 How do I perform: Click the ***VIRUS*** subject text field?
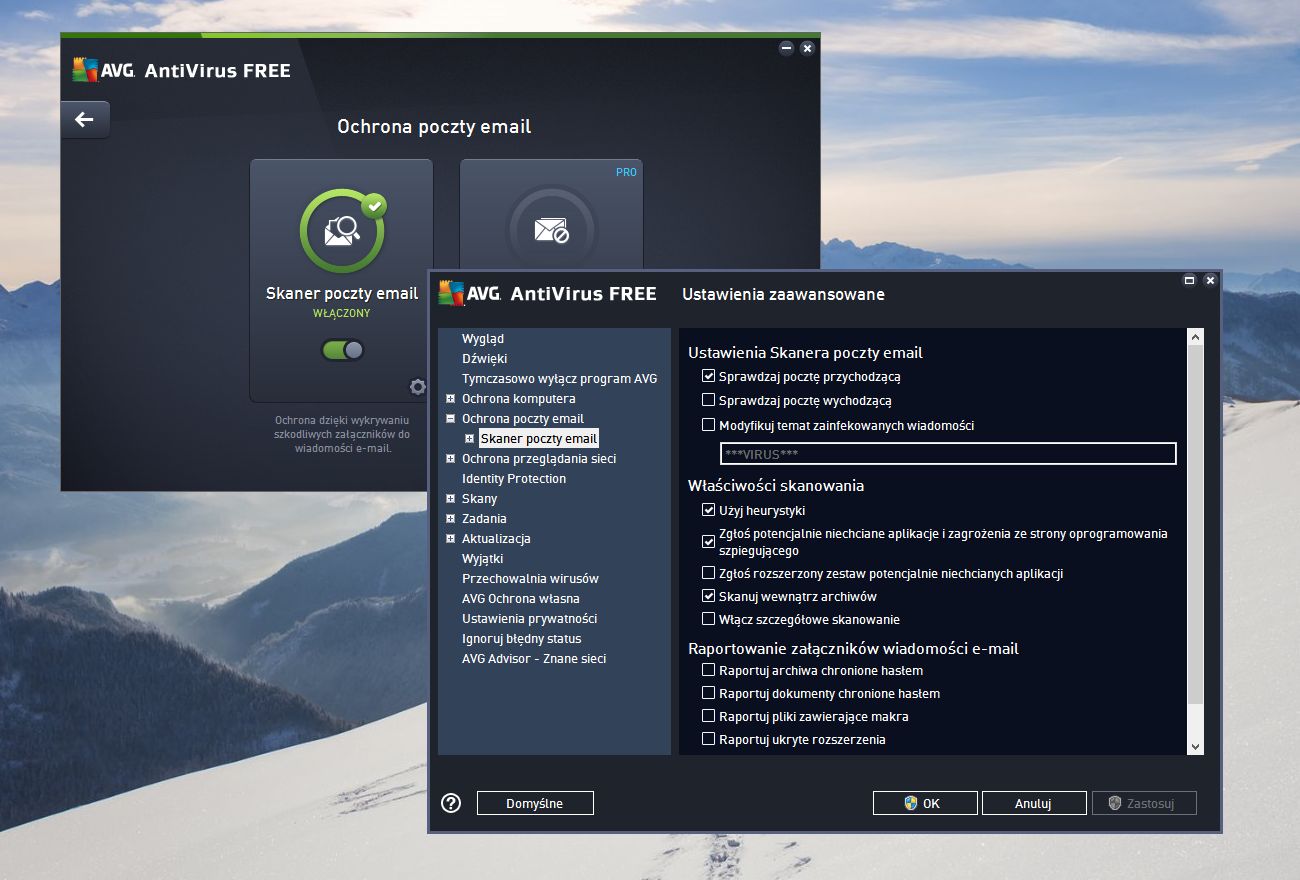pos(948,454)
